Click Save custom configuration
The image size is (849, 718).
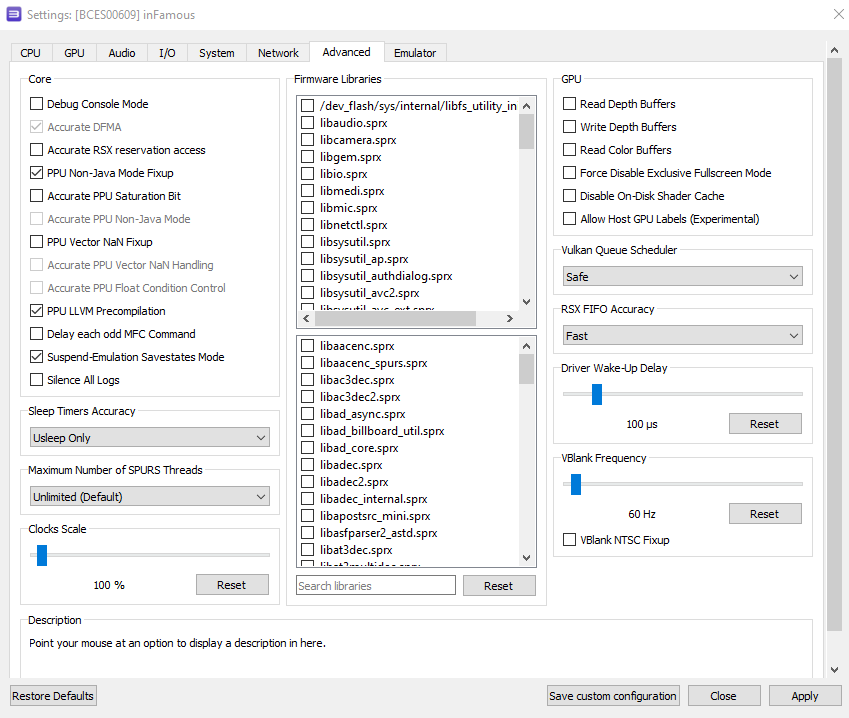[612, 696]
